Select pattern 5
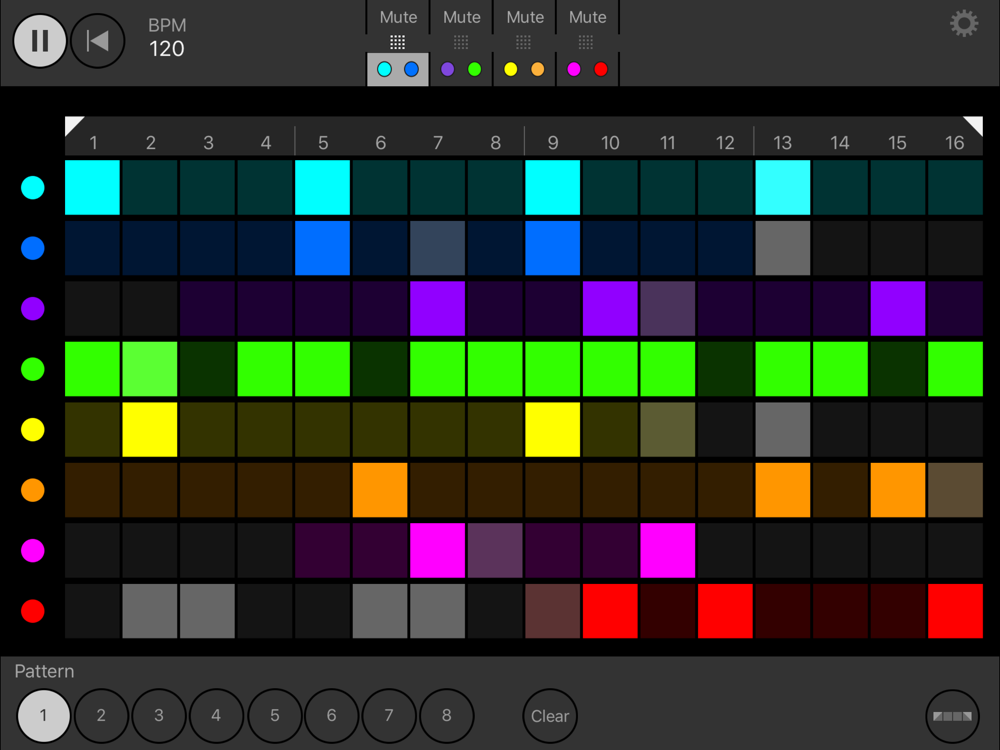Viewport: 1000px width, 750px height. tap(274, 716)
